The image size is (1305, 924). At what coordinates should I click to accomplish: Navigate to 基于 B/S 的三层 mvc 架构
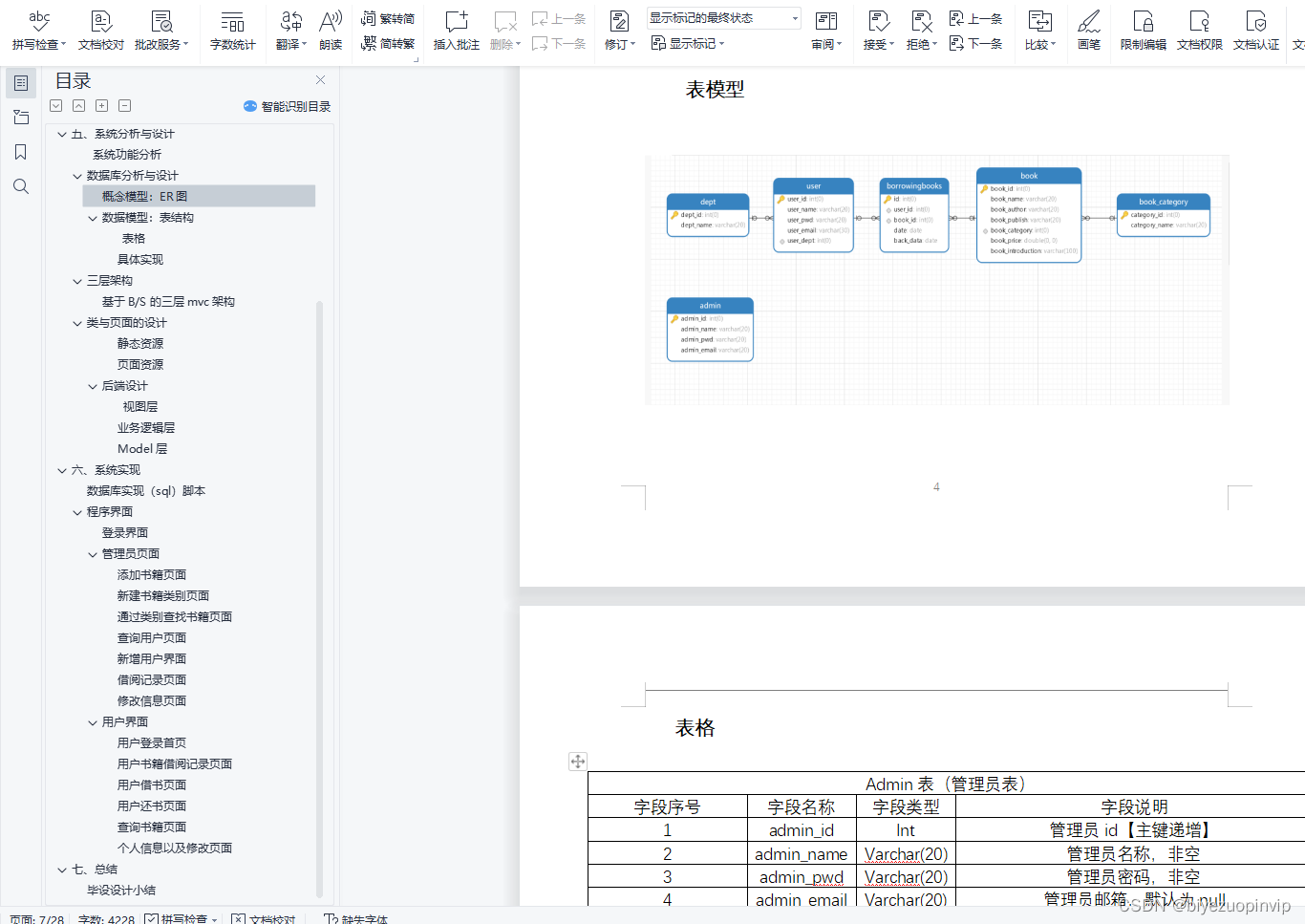168,302
